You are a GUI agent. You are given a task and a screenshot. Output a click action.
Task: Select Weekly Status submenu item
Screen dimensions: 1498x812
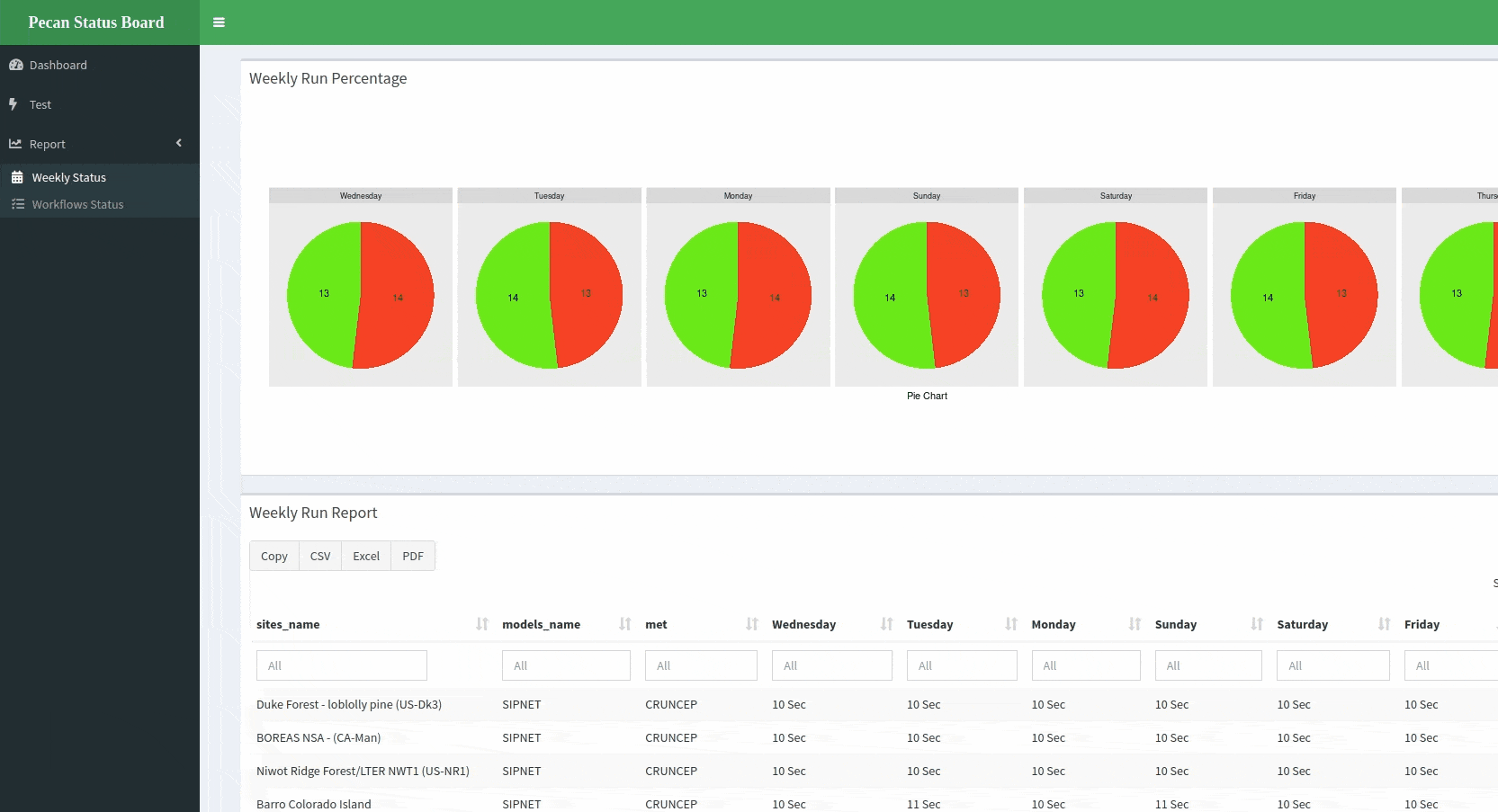[100, 177]
